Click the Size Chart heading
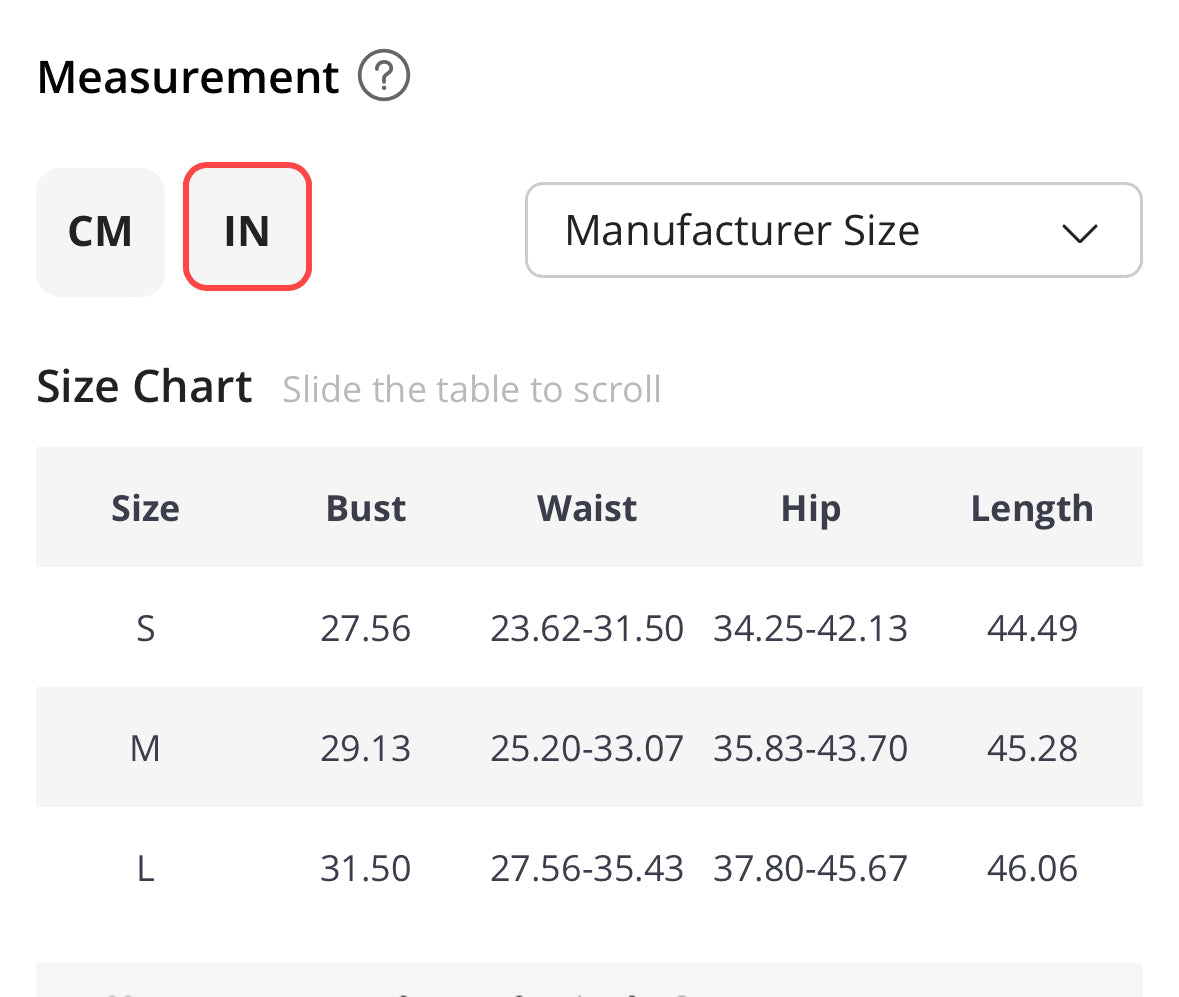 click(144, 387)
